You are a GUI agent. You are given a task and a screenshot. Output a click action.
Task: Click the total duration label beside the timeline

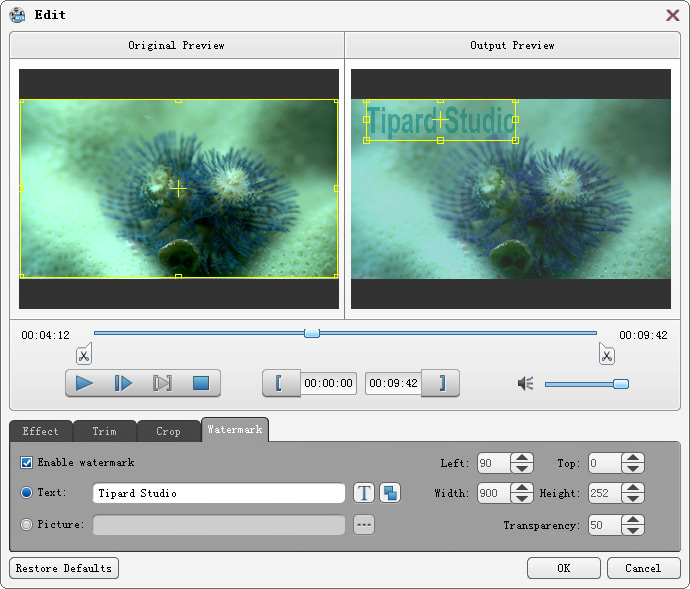click(643, 335)
